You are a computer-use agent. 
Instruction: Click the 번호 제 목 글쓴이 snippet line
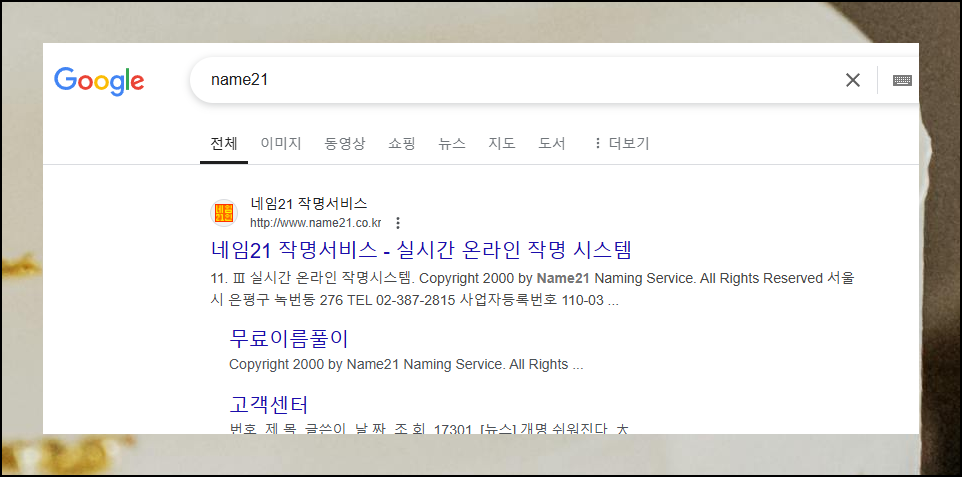pyautogui.click(x=428, y=428)
